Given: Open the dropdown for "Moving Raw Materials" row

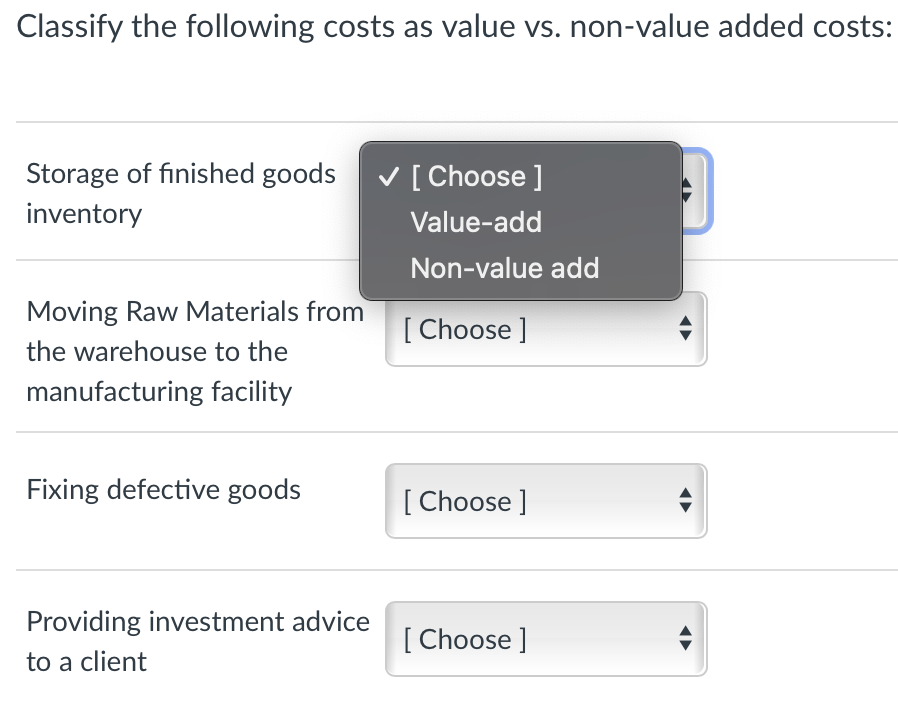Looking at the screenshot, I should coord(546,329).
